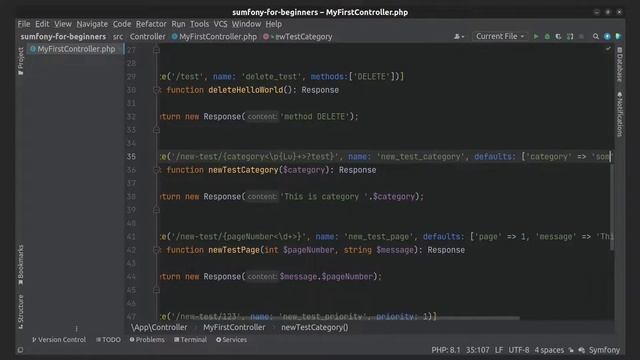Image resolution: width=640 pixels, height=360 pixels.
Task: Open the View menu
Action: [63, 24]
